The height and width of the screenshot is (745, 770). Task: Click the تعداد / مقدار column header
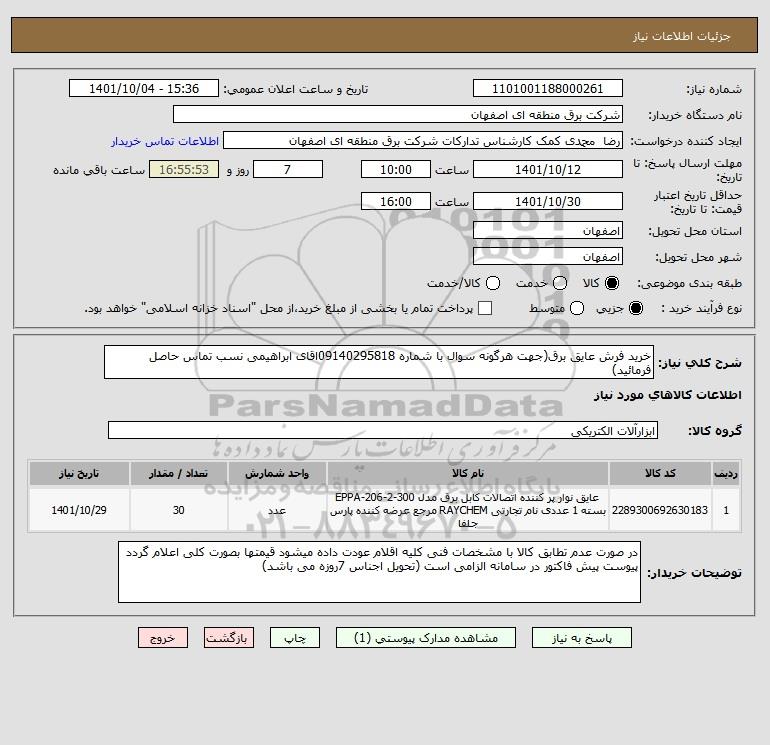(x=178, y=473)
